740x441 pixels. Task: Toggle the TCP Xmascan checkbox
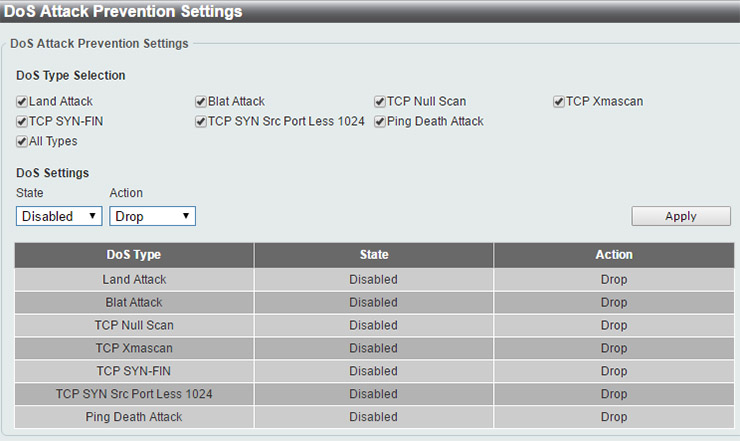[x=559, y=101]
